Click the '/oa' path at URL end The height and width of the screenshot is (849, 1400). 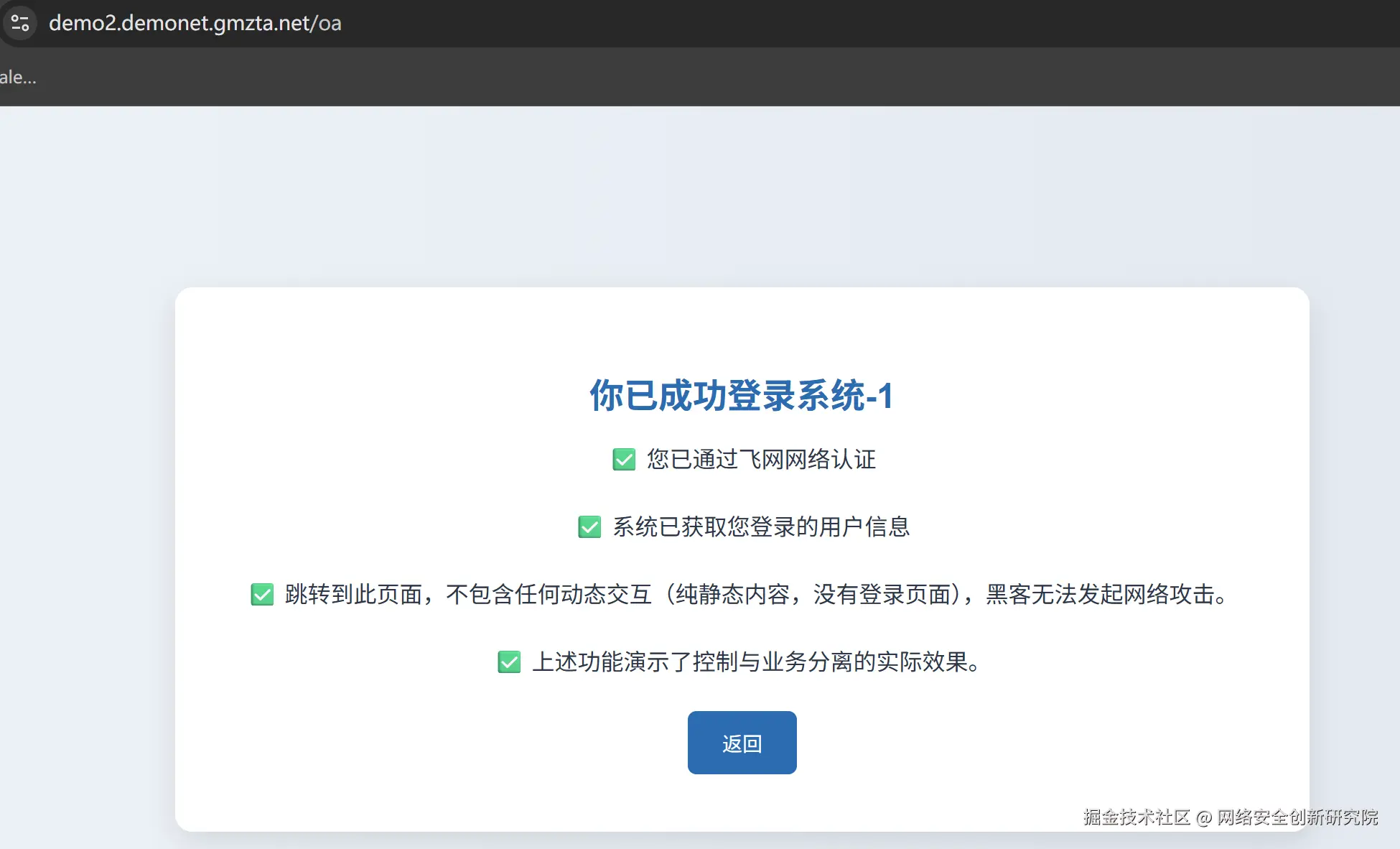(325, 23)
